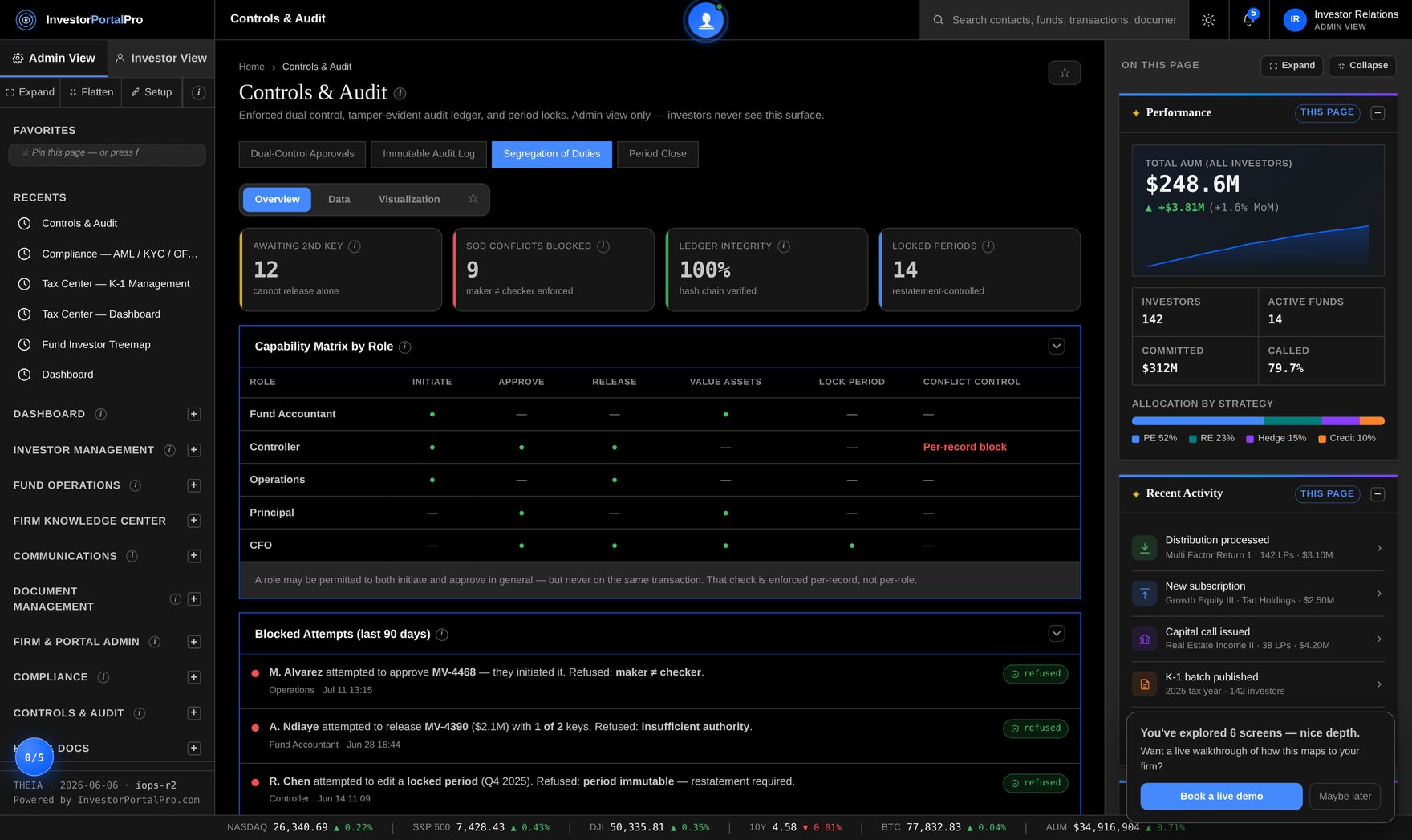Image resolution: width=1412 pixels, height=840 pixels.
Task: Click Book a live demo button
Action: (1221, 796)
